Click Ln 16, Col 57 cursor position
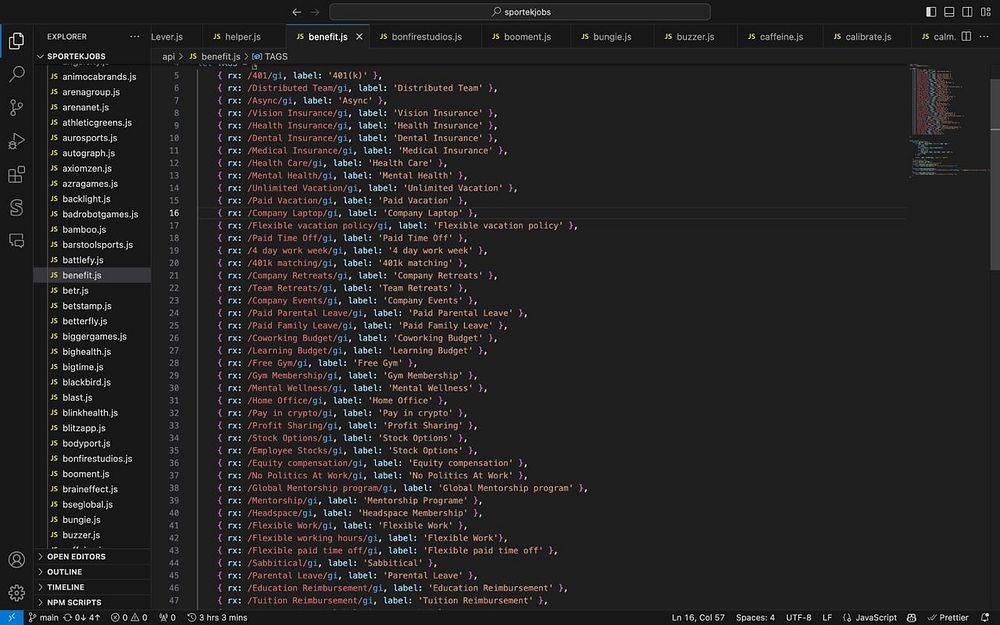This screenshot has height=625, width=1000. pos(698,617)
